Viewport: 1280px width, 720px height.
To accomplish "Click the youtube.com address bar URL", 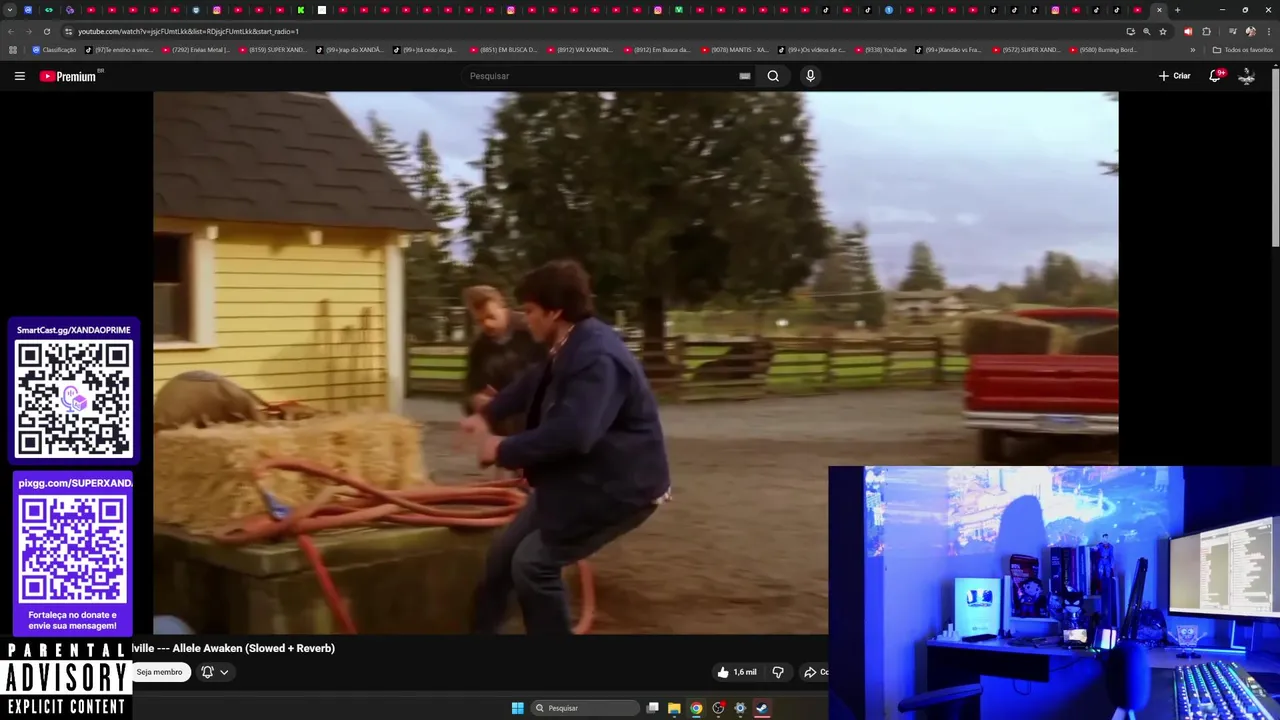I will pyautogui.click(x=188, y=31).
